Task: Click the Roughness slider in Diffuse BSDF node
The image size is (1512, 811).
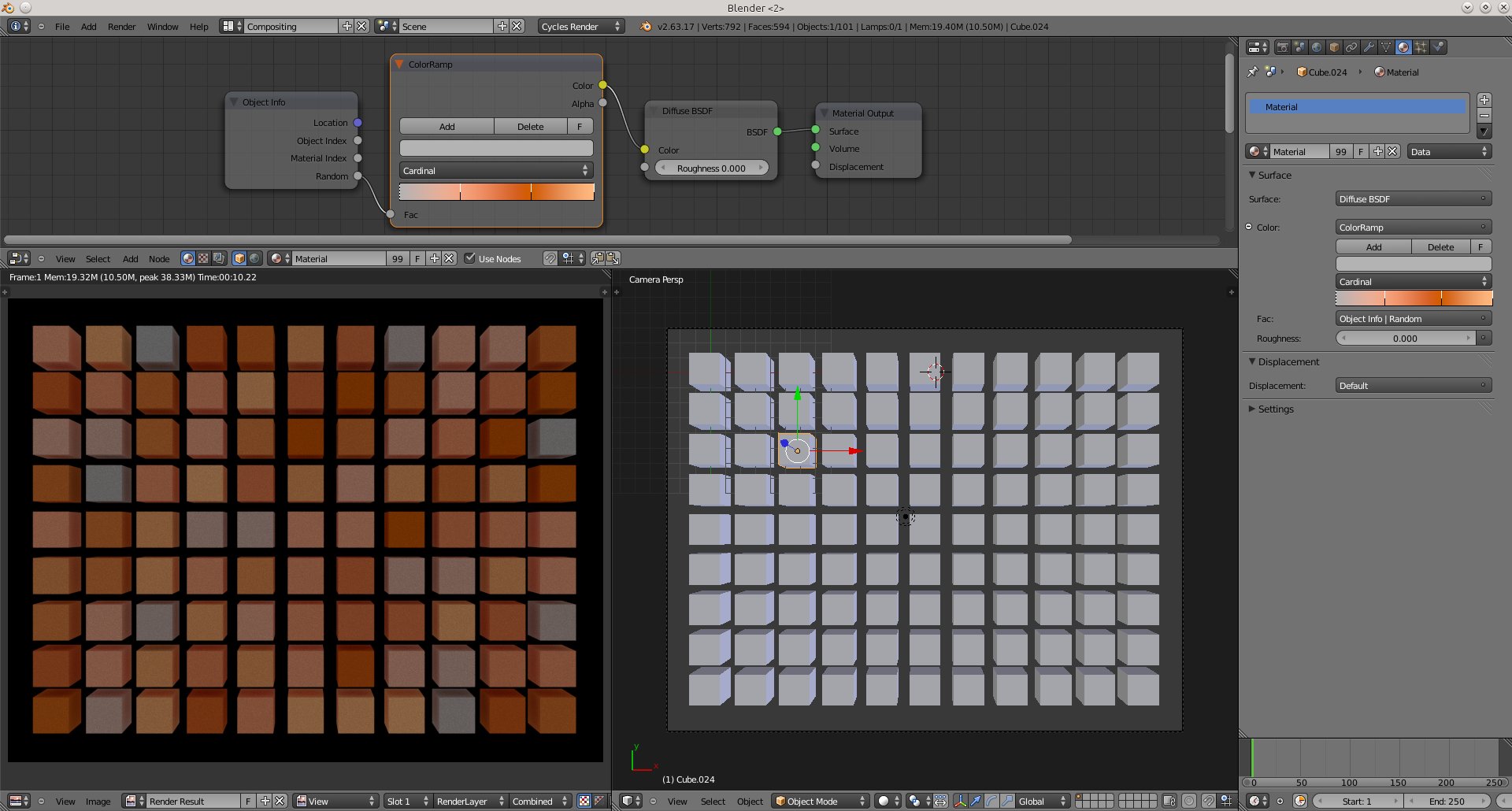Action: click(x=711, y=168)
